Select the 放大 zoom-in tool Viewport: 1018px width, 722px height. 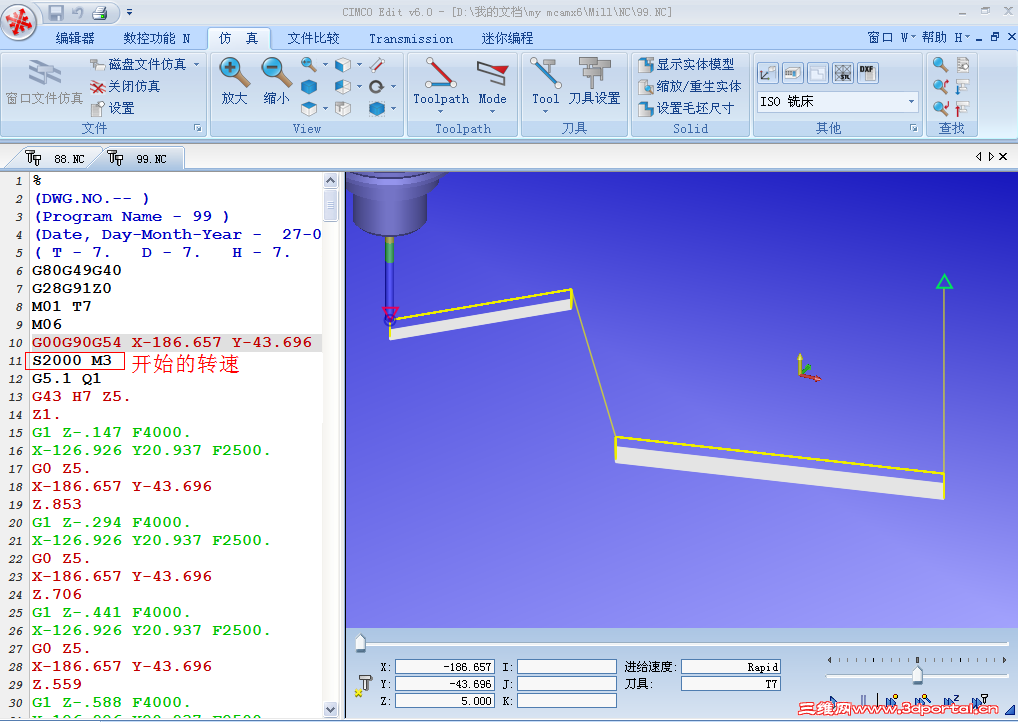pyautogui.click(x=235, y=80)
